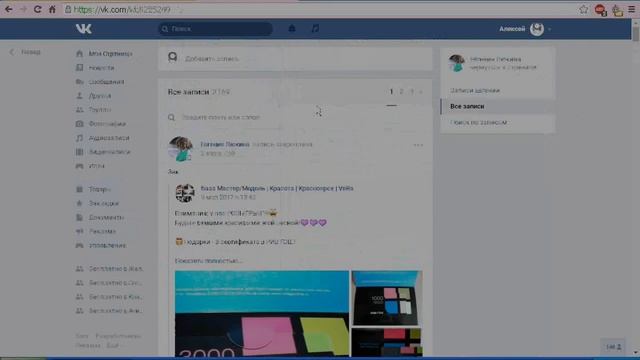
Task: Open the red browser extension icon
Action: pos(600,10)
